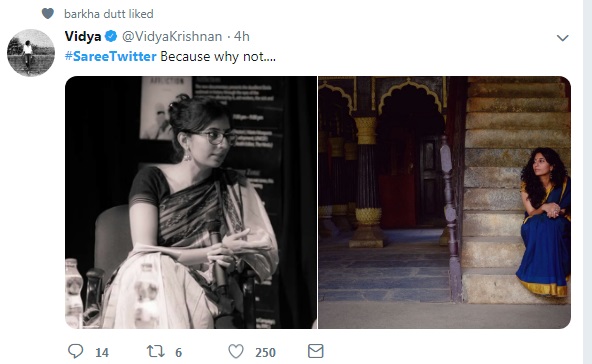
Task: Retweet this tweet using the arrows icon
Action: (x=156, y=351)
